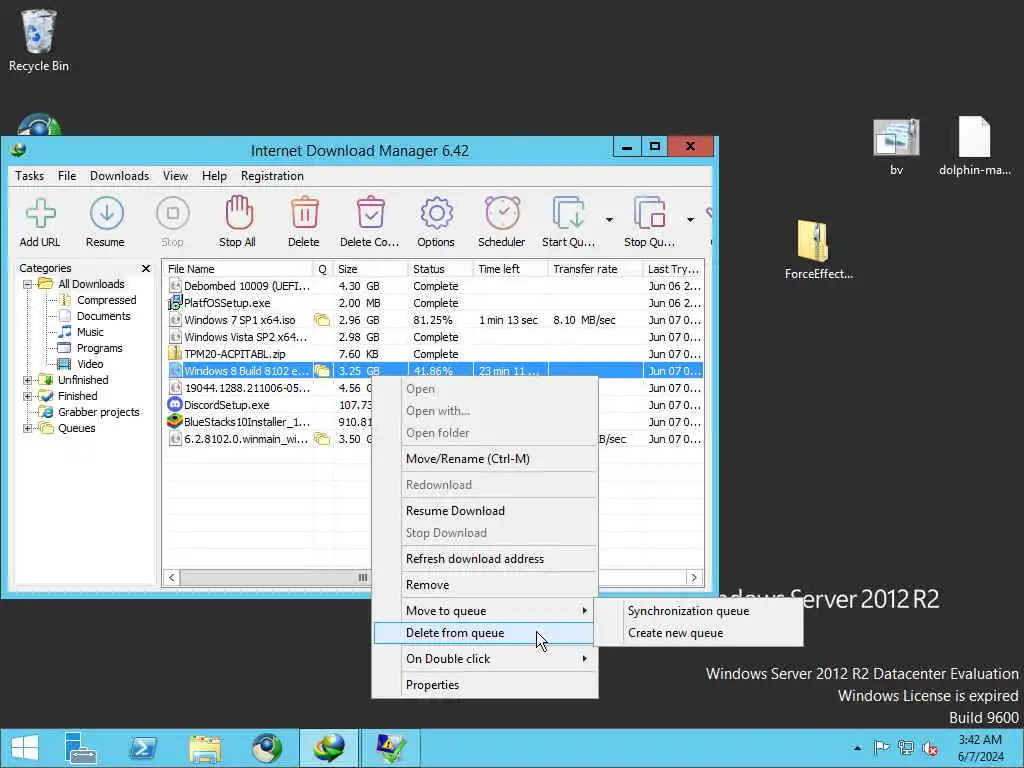
Task: Choose Delete from queue
Action: (x=485, y=633)
